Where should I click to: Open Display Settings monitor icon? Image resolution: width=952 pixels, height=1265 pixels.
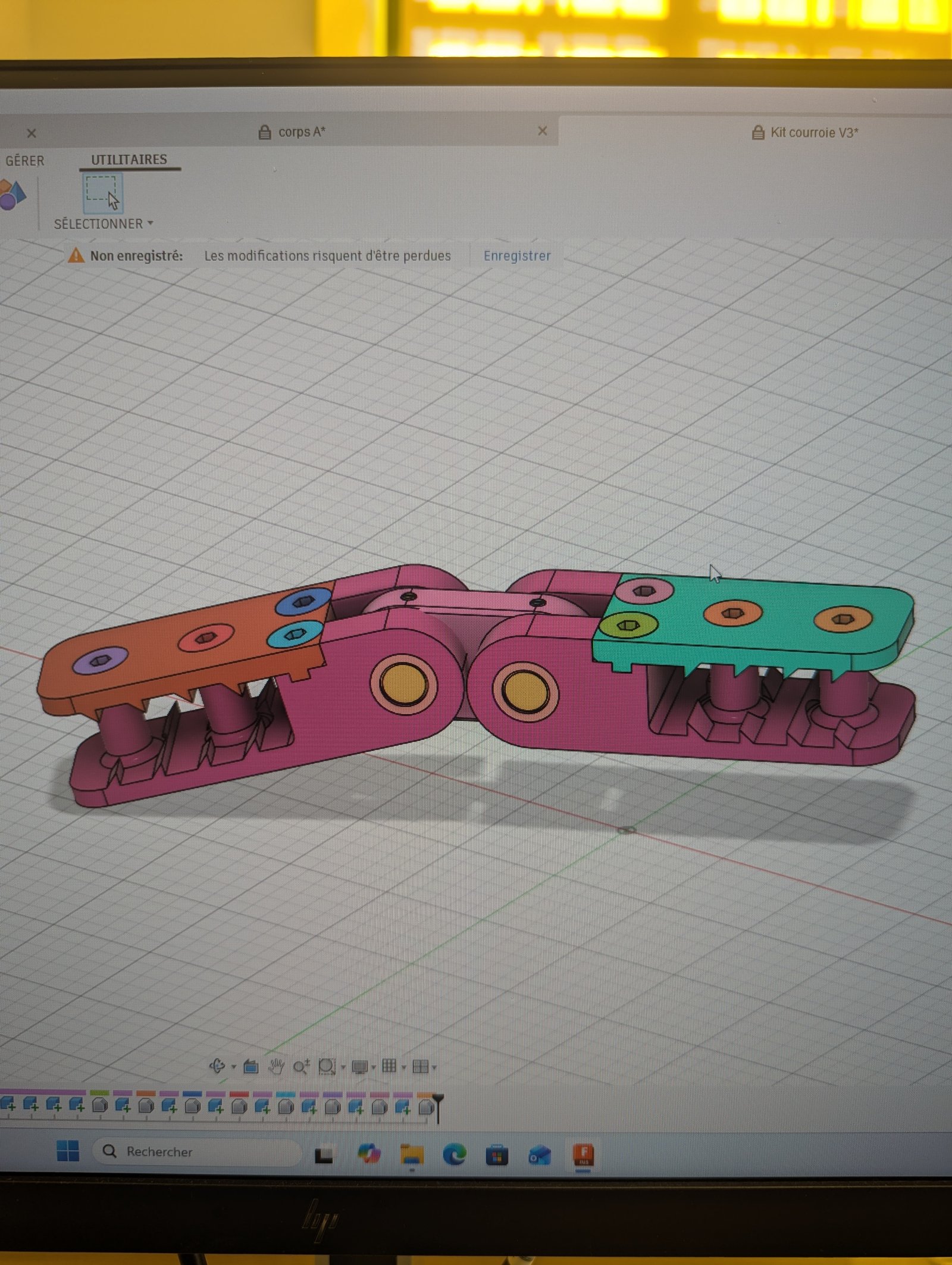click(x=359, y=1067)
